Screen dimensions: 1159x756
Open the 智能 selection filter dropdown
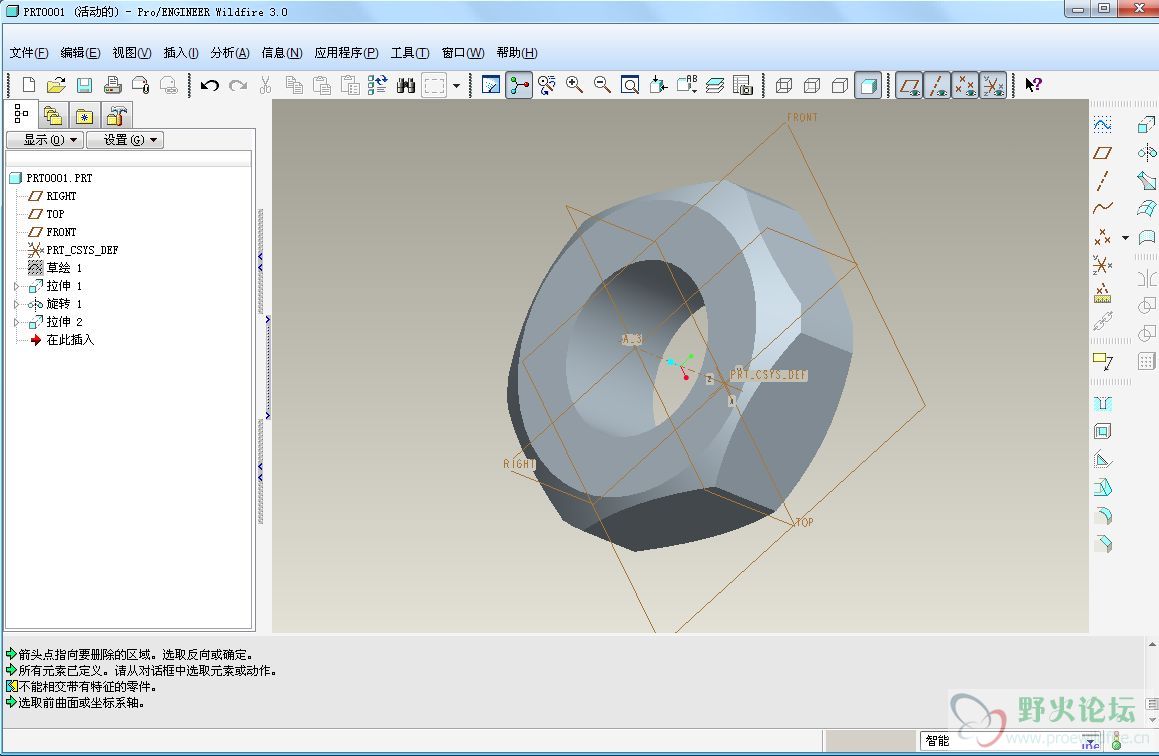pos(1090,740)
